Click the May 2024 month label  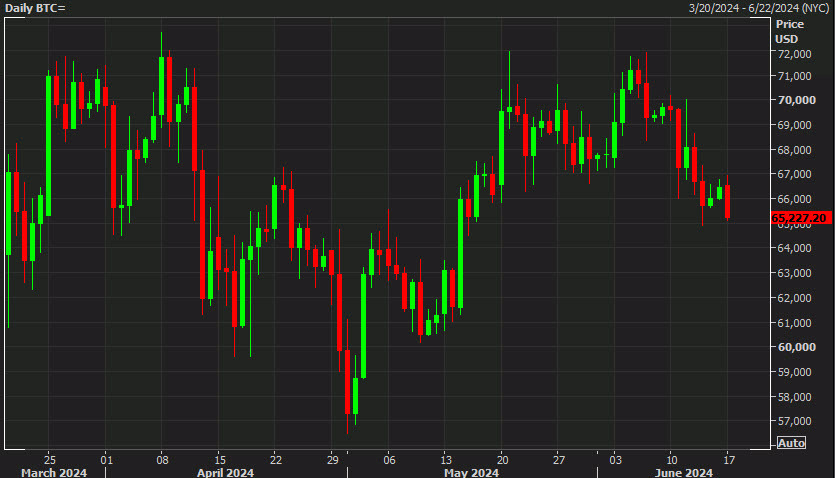pos(471,473)
